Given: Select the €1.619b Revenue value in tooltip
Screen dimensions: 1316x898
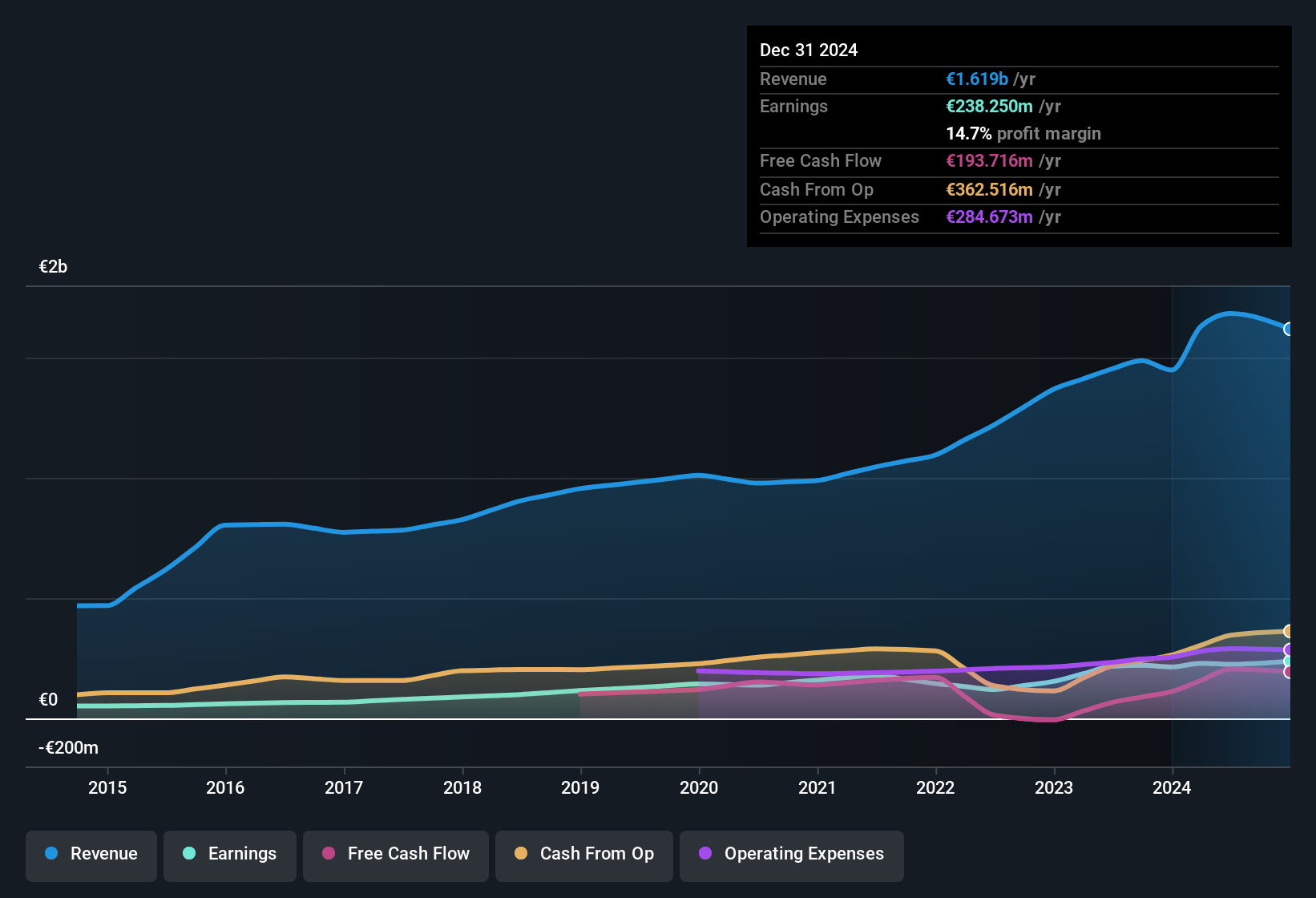Looking at the screenshot, I should (x=976, y=79).
